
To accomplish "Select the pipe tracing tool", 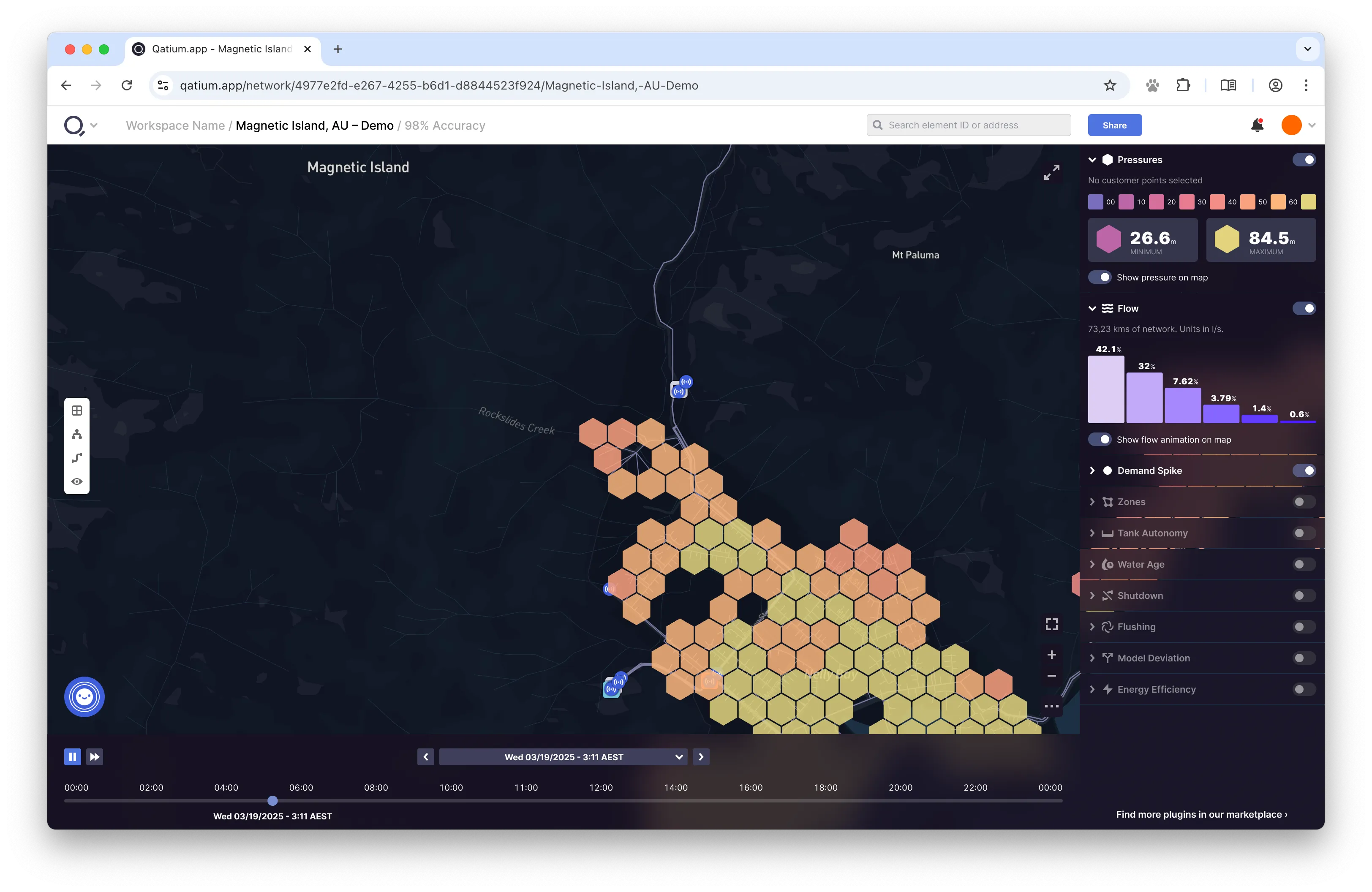I will coord(77,457).
